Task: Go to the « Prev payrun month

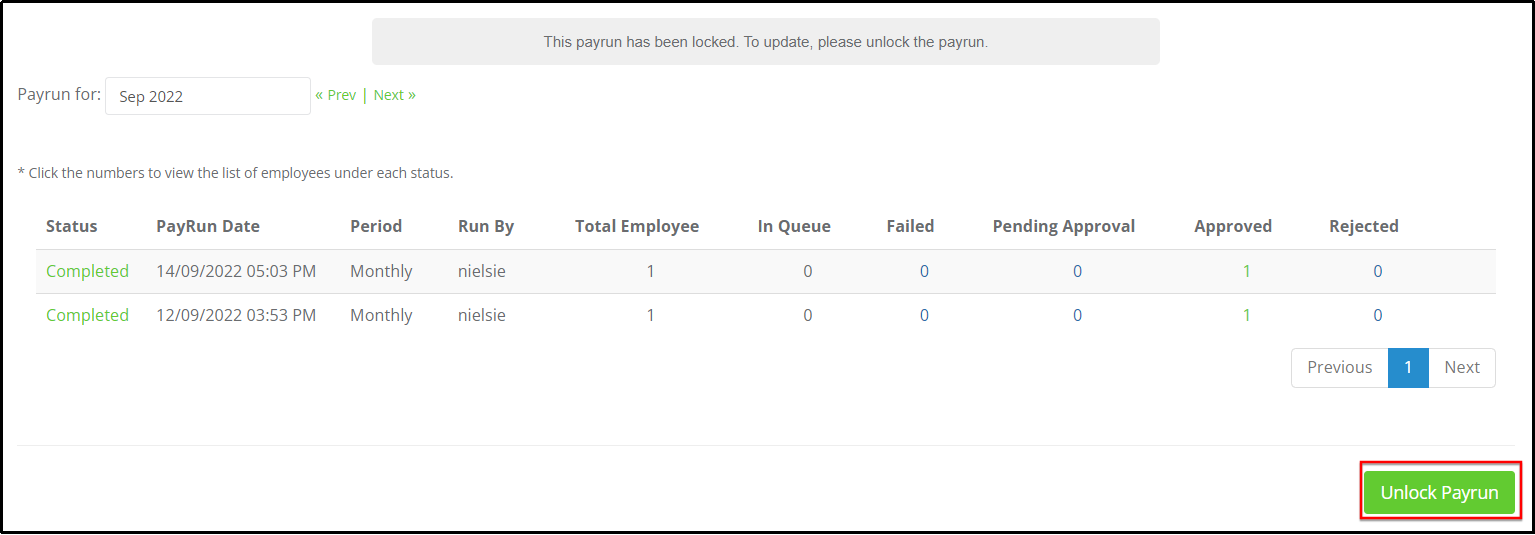Action: coord(336,95)
